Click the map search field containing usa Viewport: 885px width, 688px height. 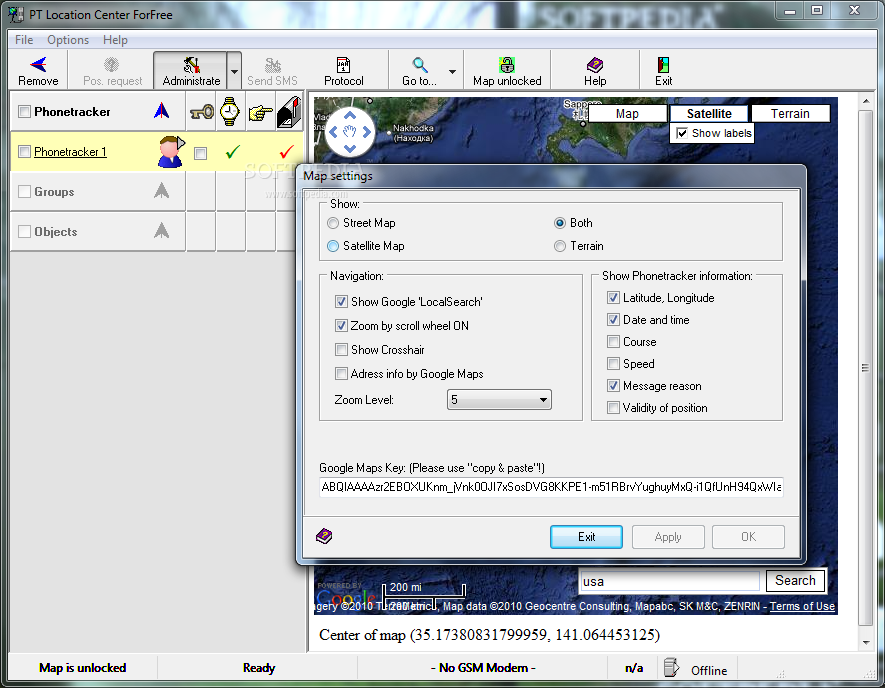[x=670, y=581]
